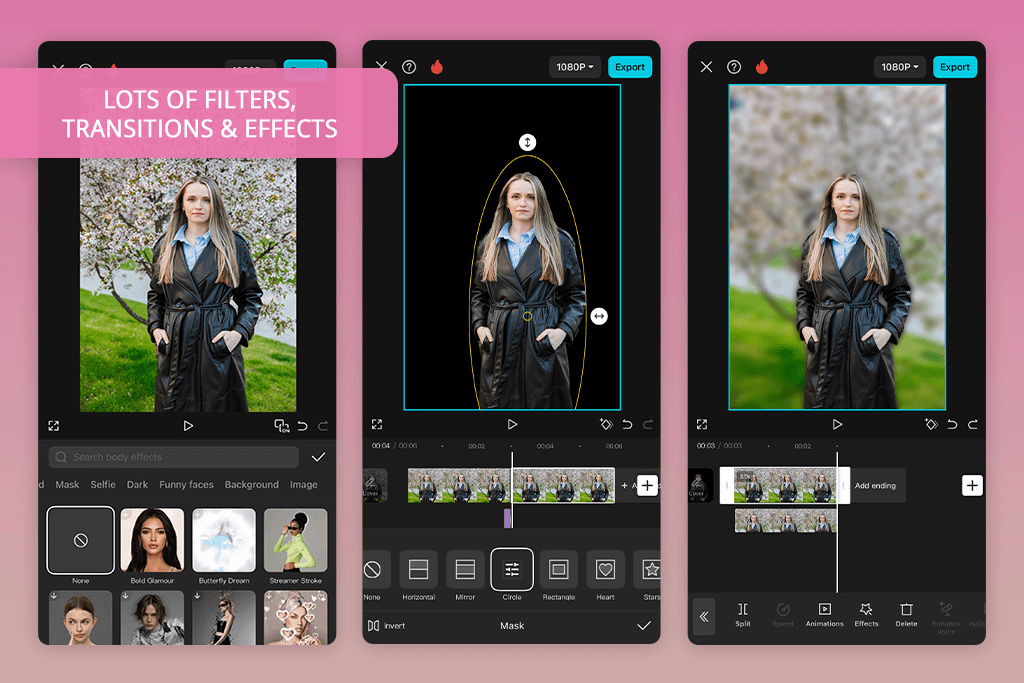Redo the action in right phone
The height and width of the screenshot is (683, 1024).
pyautogui.click(x=972, y=424)
